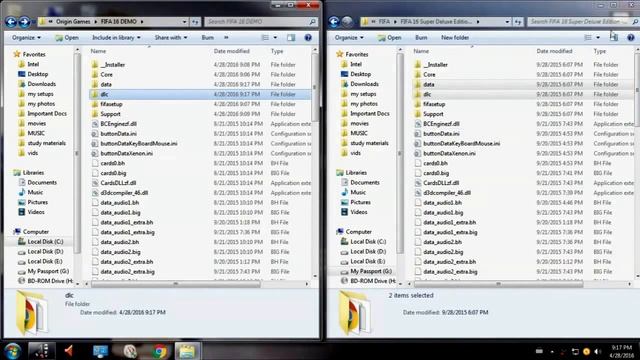640x360 pixels.
Task: Select buttonData.ini in right window
Action: 441,133
